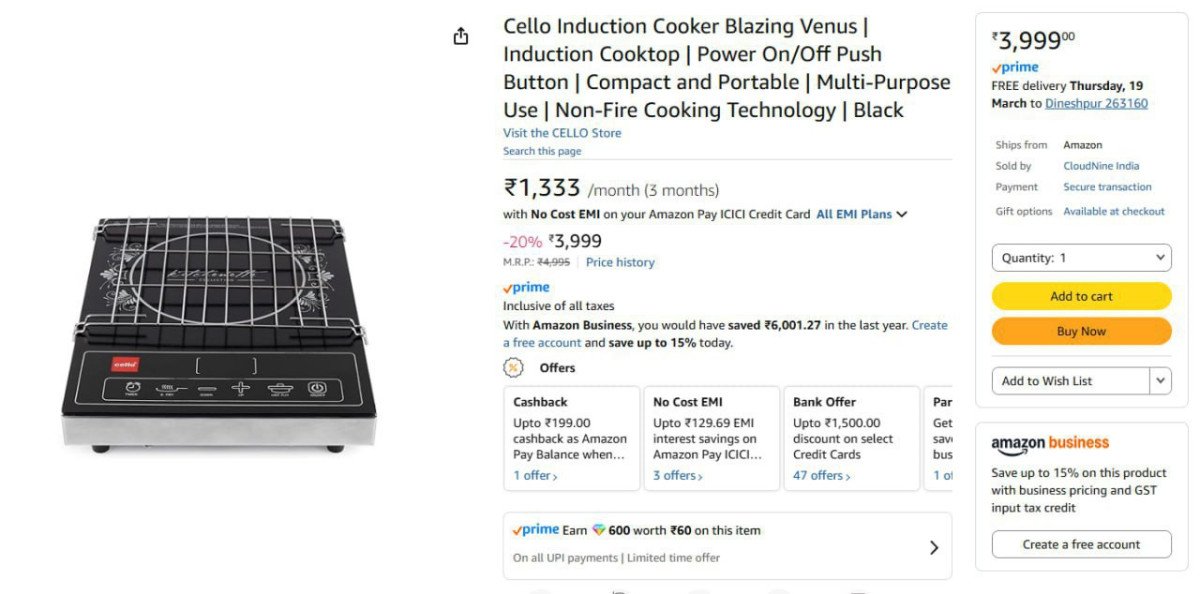Click the diamond reward icon in the earn banner
Image resolution: width=1200 pixels, height=594 pixels.
600,530
